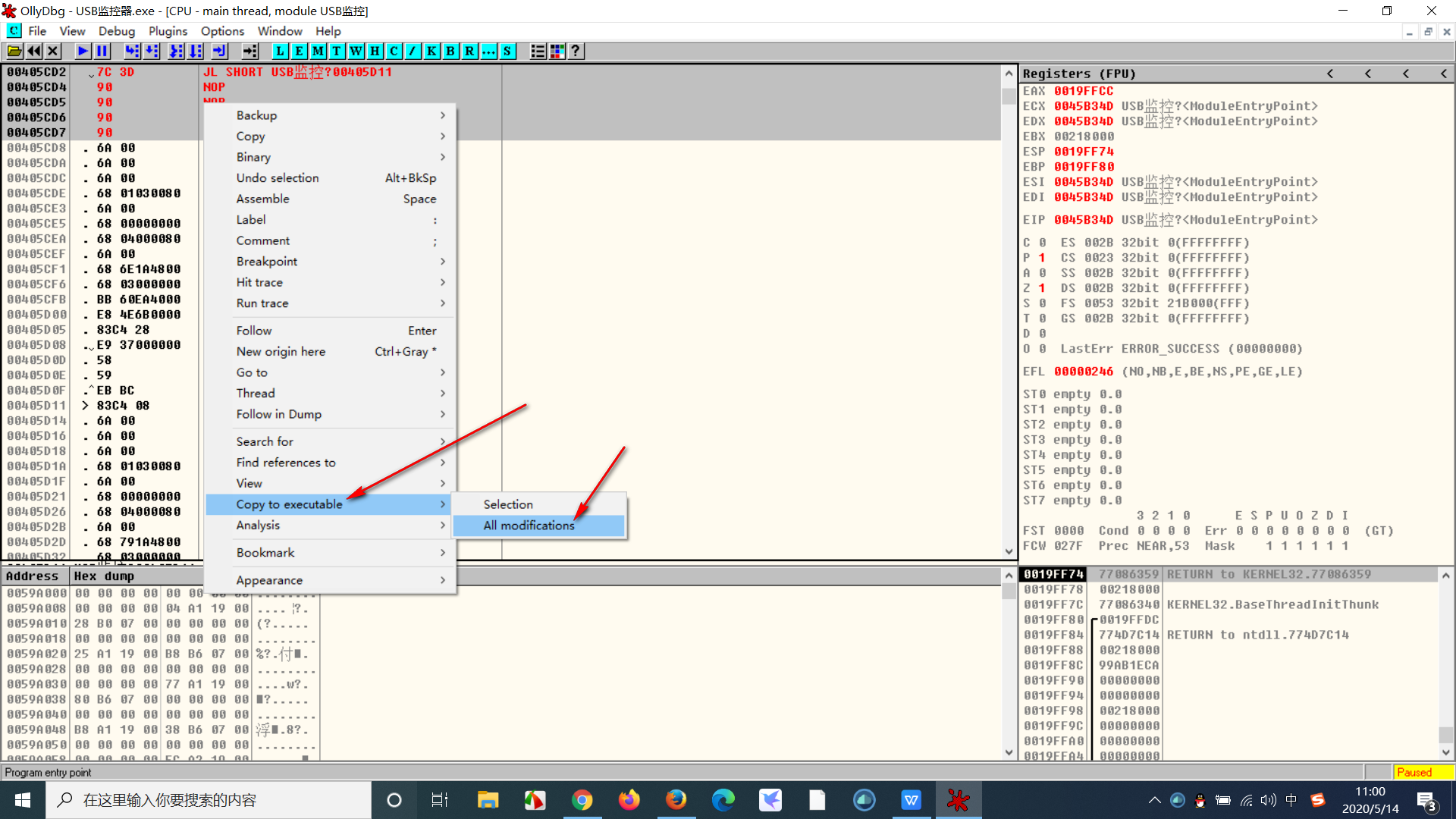Expand the Breakpoint submenu arrow

[x=443, y=261]
